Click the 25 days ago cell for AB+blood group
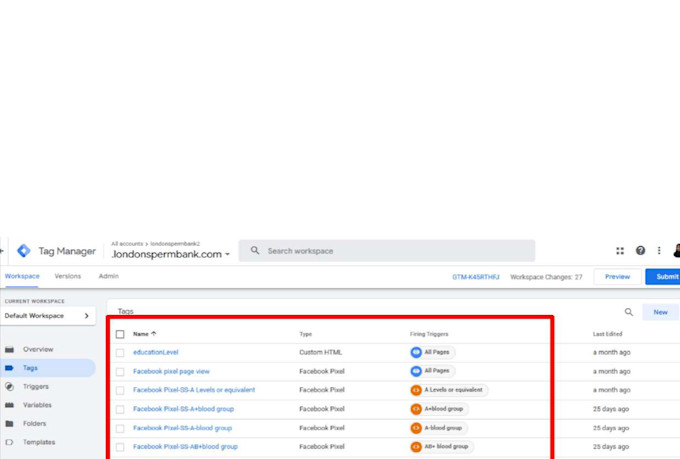The image size is (680, 459). (611, 446)
